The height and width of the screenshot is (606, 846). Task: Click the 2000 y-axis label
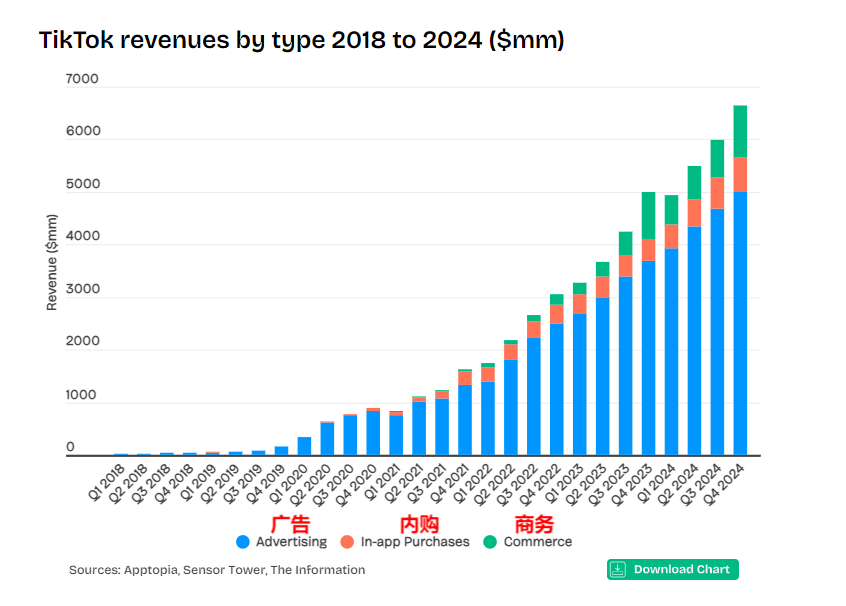(x=83, y=341)
